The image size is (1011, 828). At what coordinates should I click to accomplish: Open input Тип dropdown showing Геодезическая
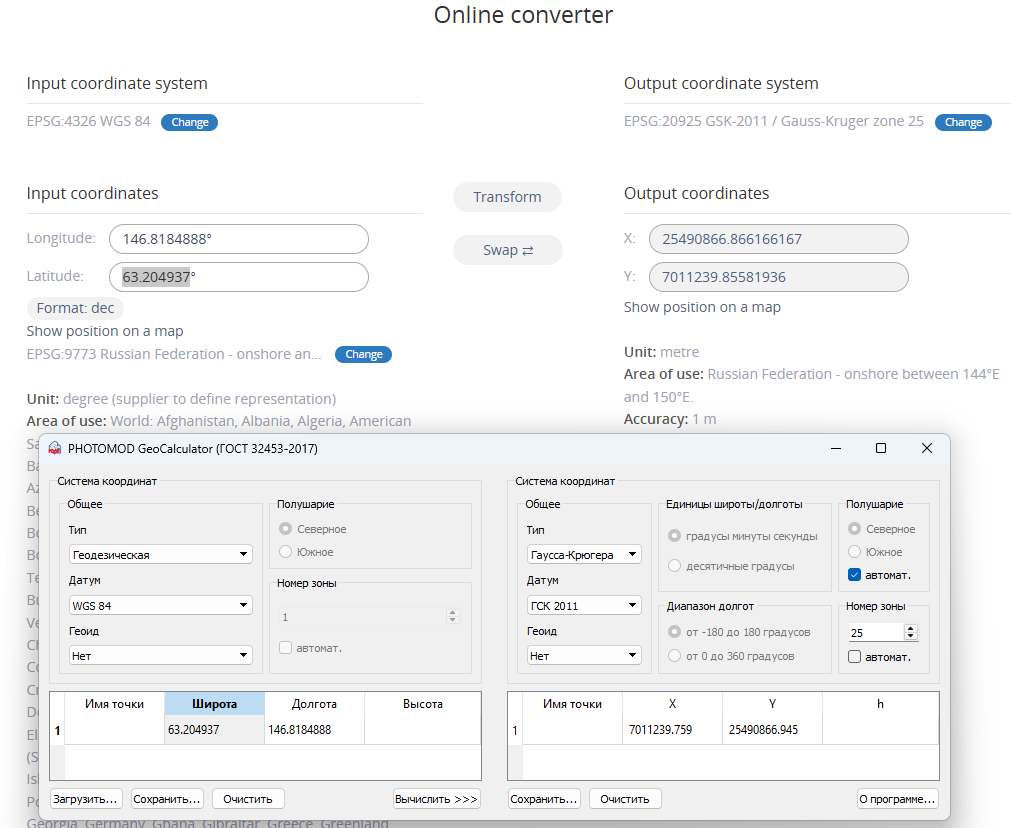161,554
